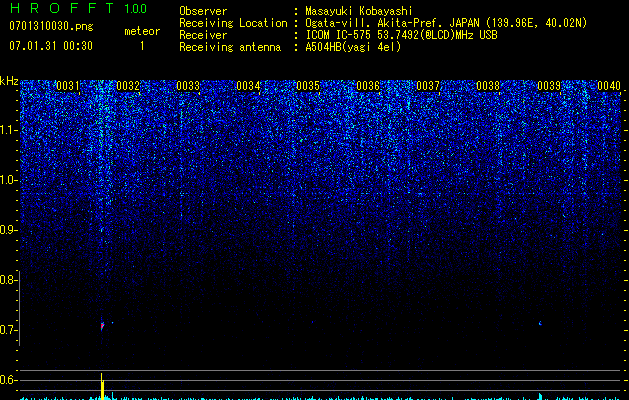
Task: Click the 0036 time marker
Action: [368, 86]
